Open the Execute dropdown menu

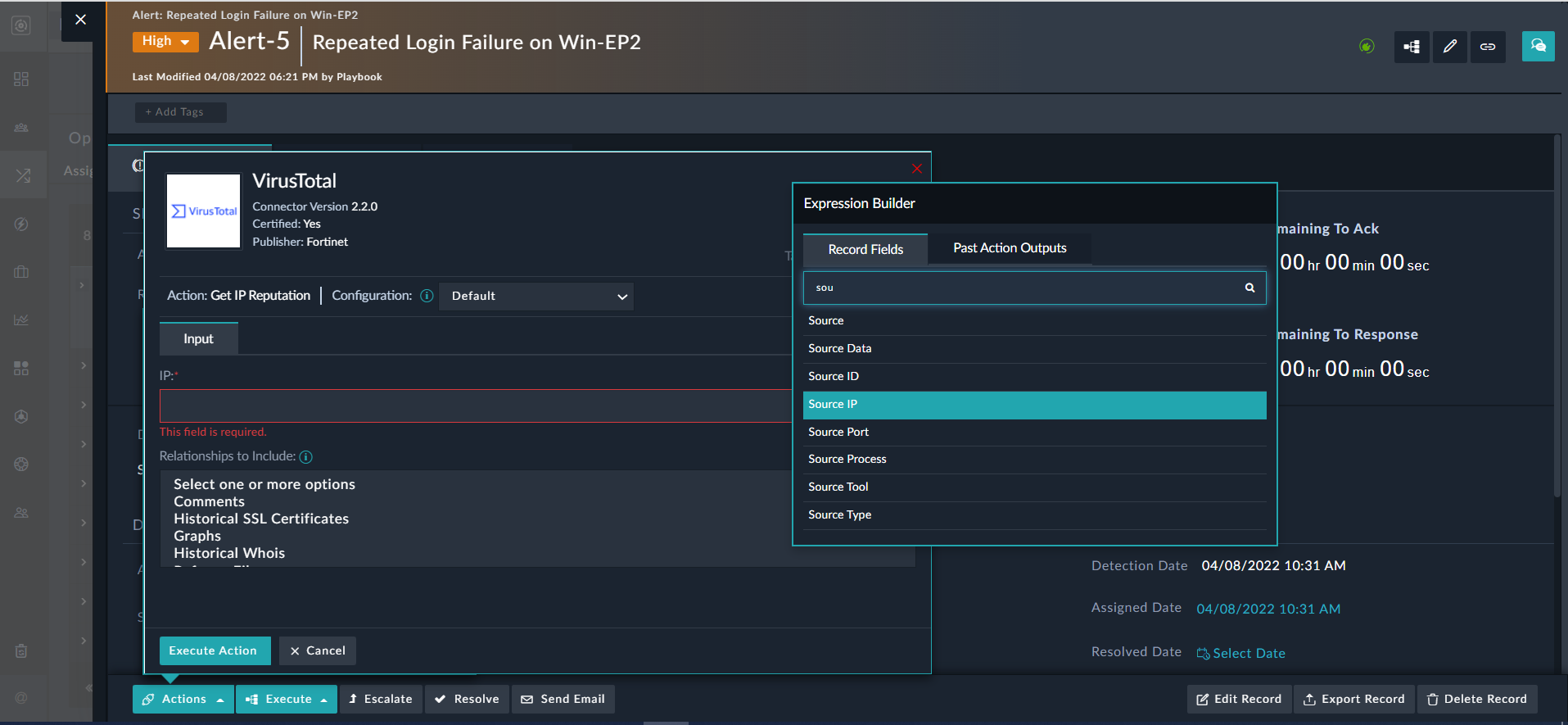[287, 700]
